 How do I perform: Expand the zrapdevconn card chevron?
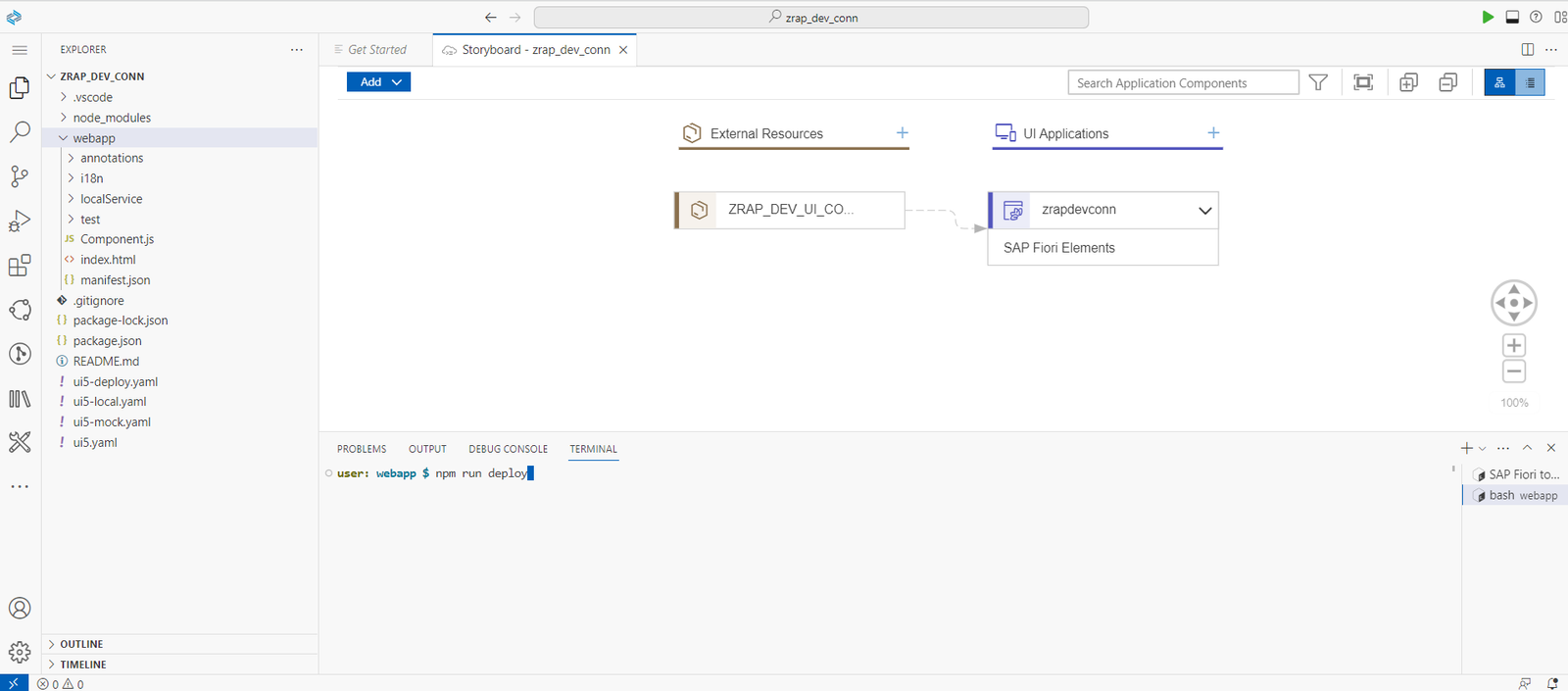1204,210
